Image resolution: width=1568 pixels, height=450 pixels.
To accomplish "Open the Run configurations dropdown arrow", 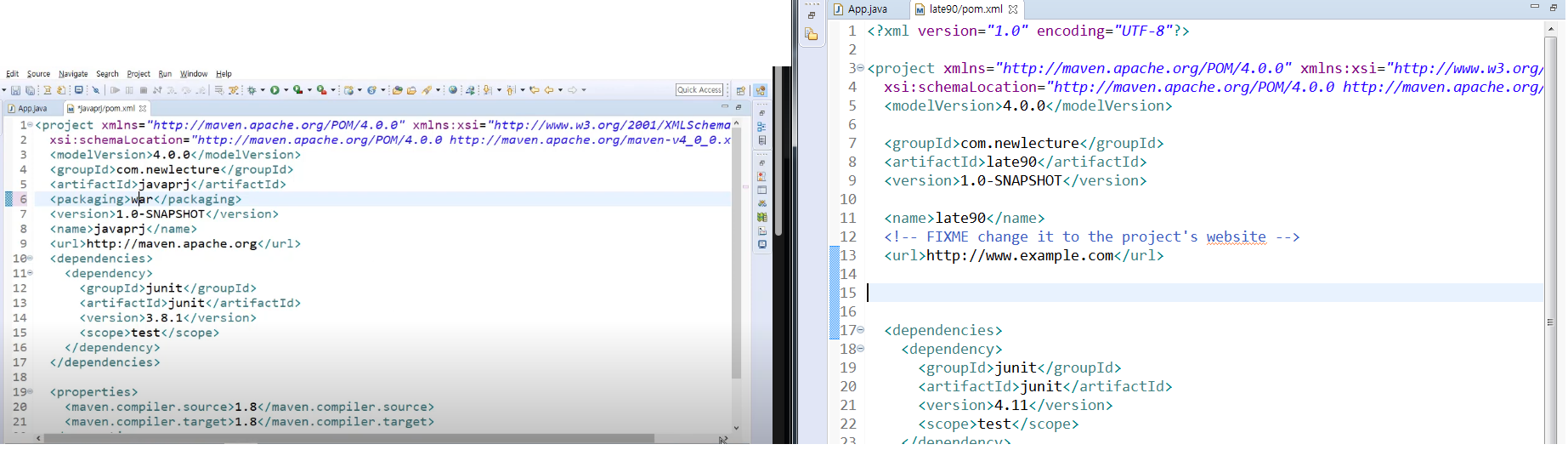I will tap(286, 90).
